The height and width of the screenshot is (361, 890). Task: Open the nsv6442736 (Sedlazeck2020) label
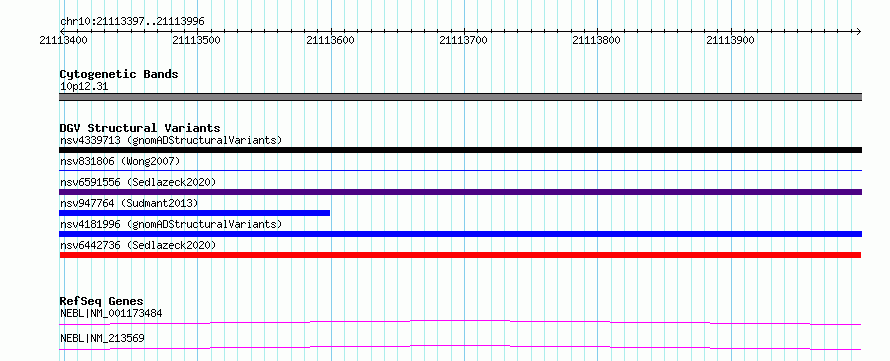tap(138, 245)
